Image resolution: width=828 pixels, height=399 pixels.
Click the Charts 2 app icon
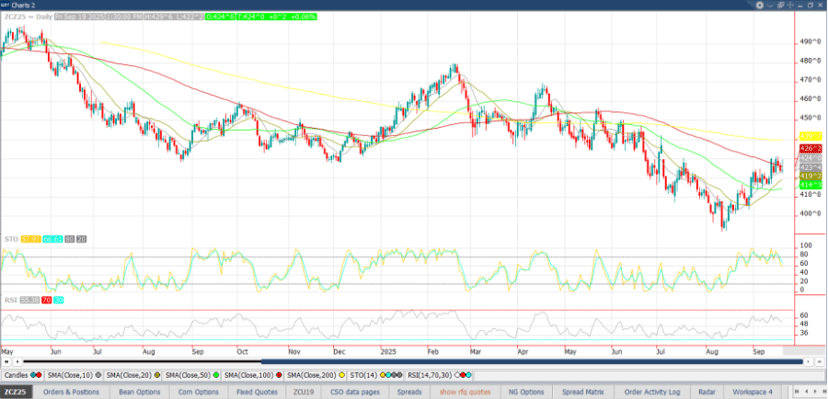(x=5, y=5)
